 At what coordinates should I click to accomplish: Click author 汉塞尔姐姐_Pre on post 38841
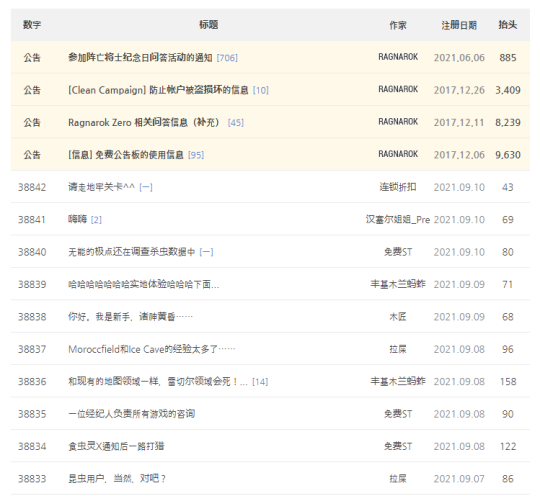pos(398,219)
